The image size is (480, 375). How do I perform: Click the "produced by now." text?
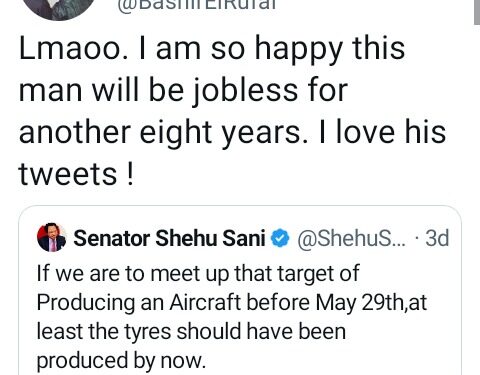121,361
